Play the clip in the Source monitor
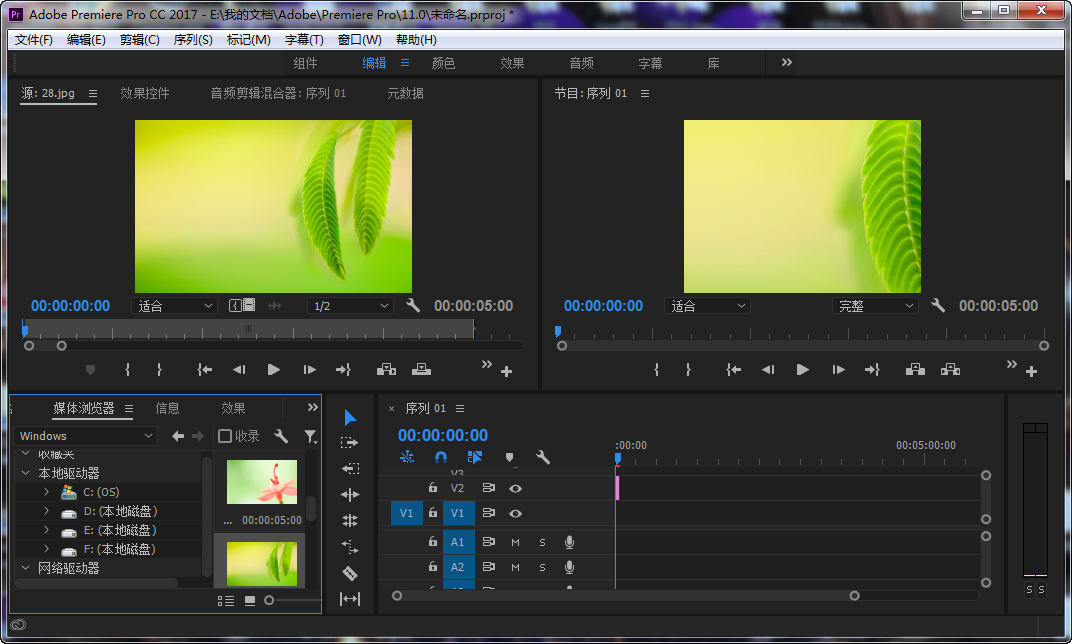This screenshot has width=1072, height=644. [x=273, y=368]
